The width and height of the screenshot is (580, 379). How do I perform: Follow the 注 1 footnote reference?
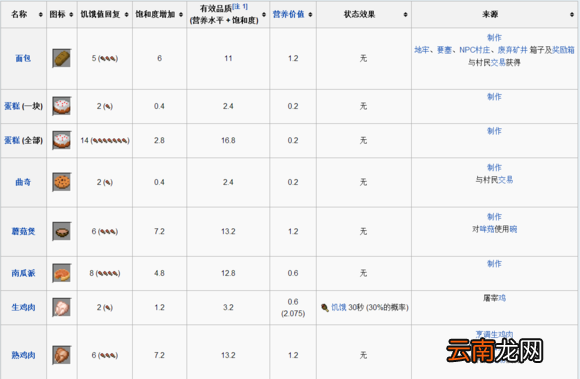point(240,7)
